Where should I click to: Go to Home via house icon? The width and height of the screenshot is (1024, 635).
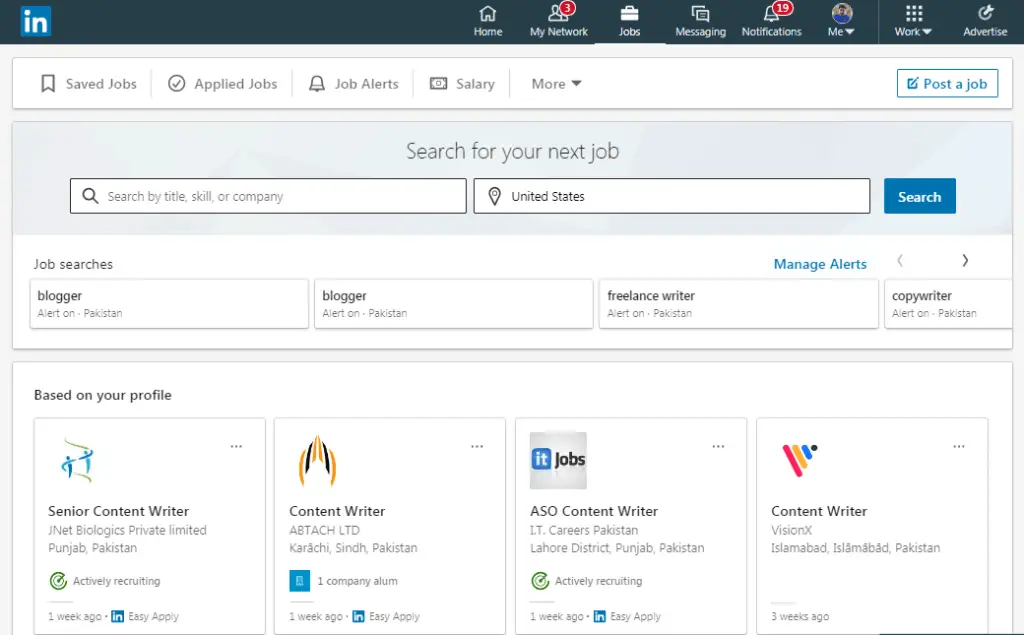[x=488, y=14]
